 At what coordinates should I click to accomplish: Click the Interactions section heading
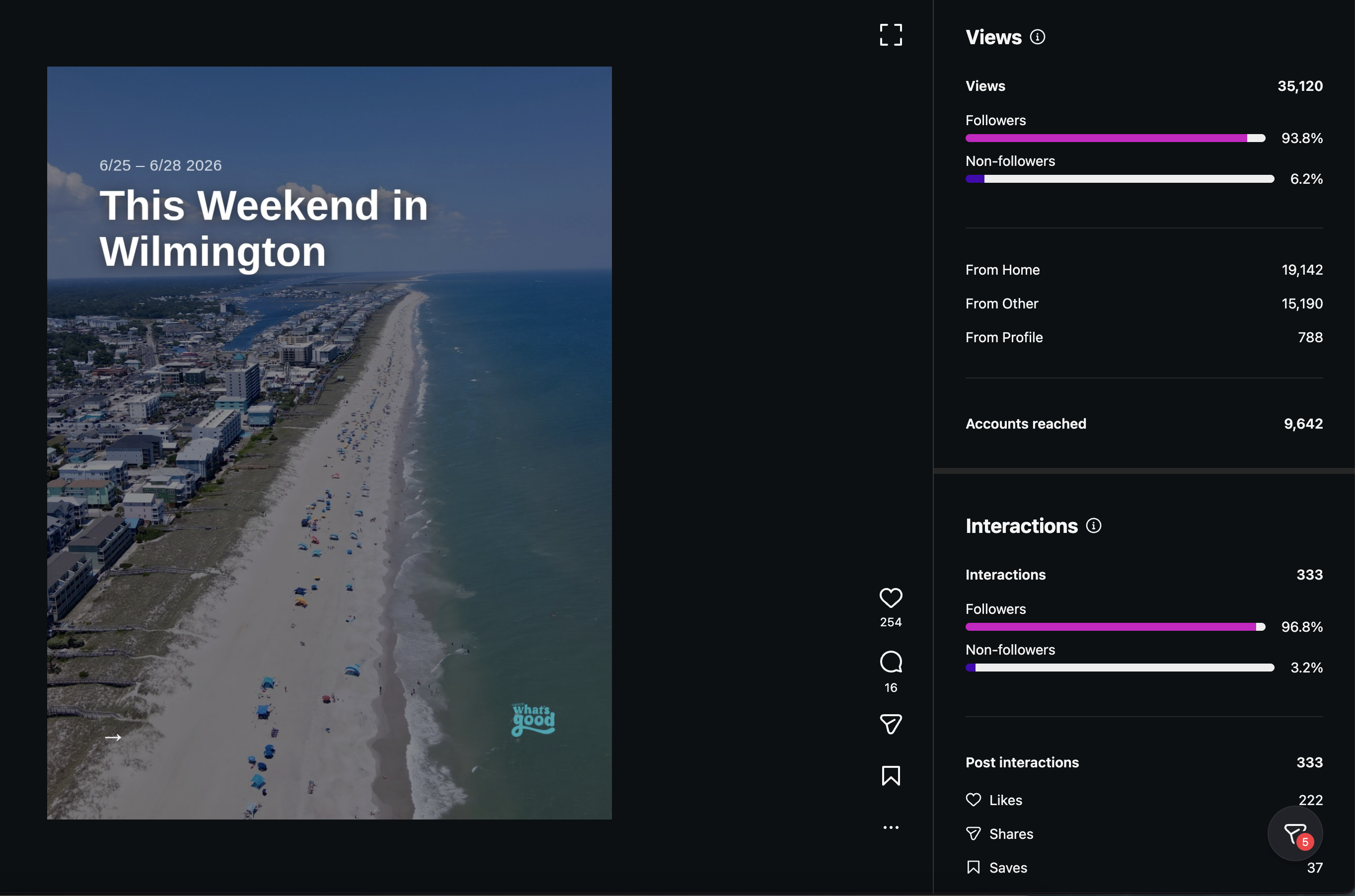(x=1021, y=525)
